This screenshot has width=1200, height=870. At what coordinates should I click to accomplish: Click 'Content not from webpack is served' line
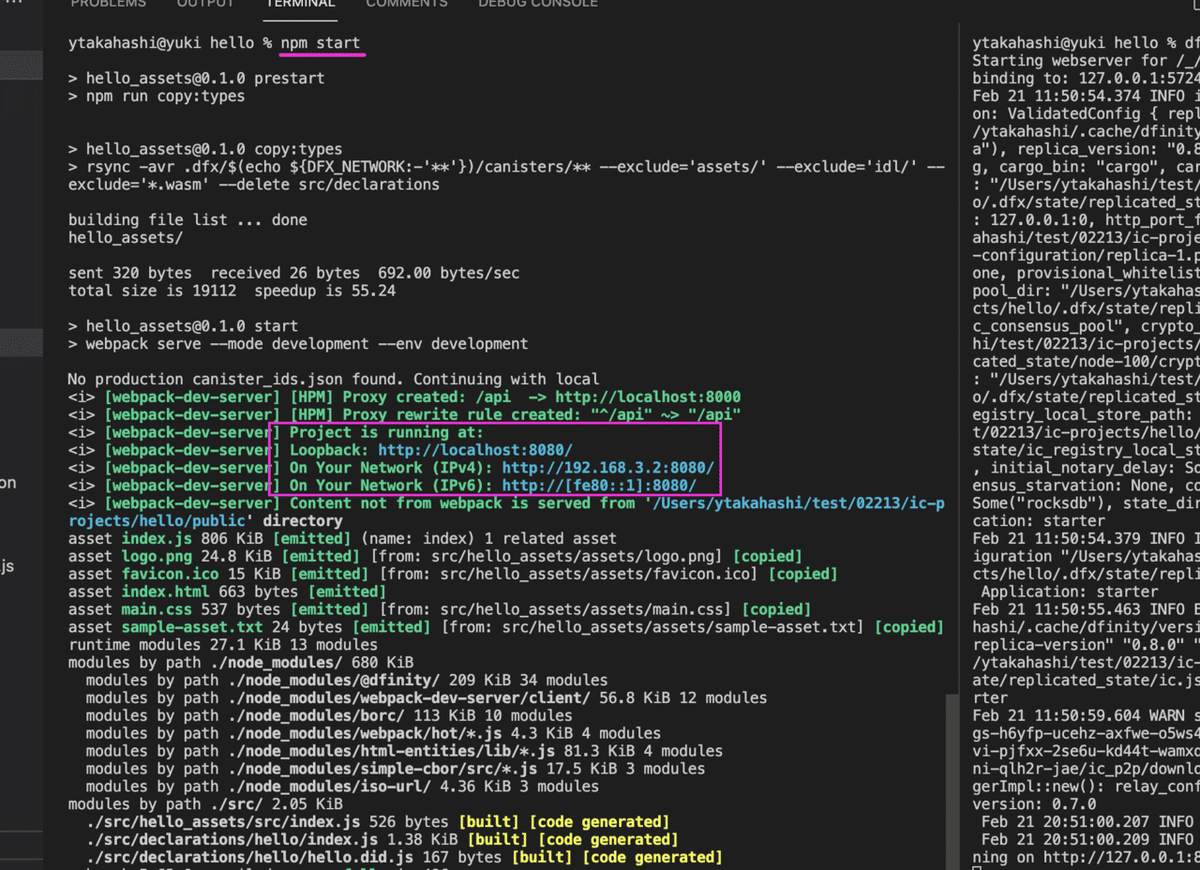(506, 512)
